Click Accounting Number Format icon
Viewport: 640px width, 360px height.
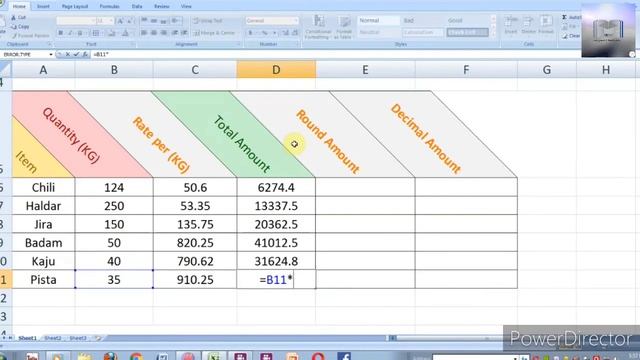coord(251,33)
